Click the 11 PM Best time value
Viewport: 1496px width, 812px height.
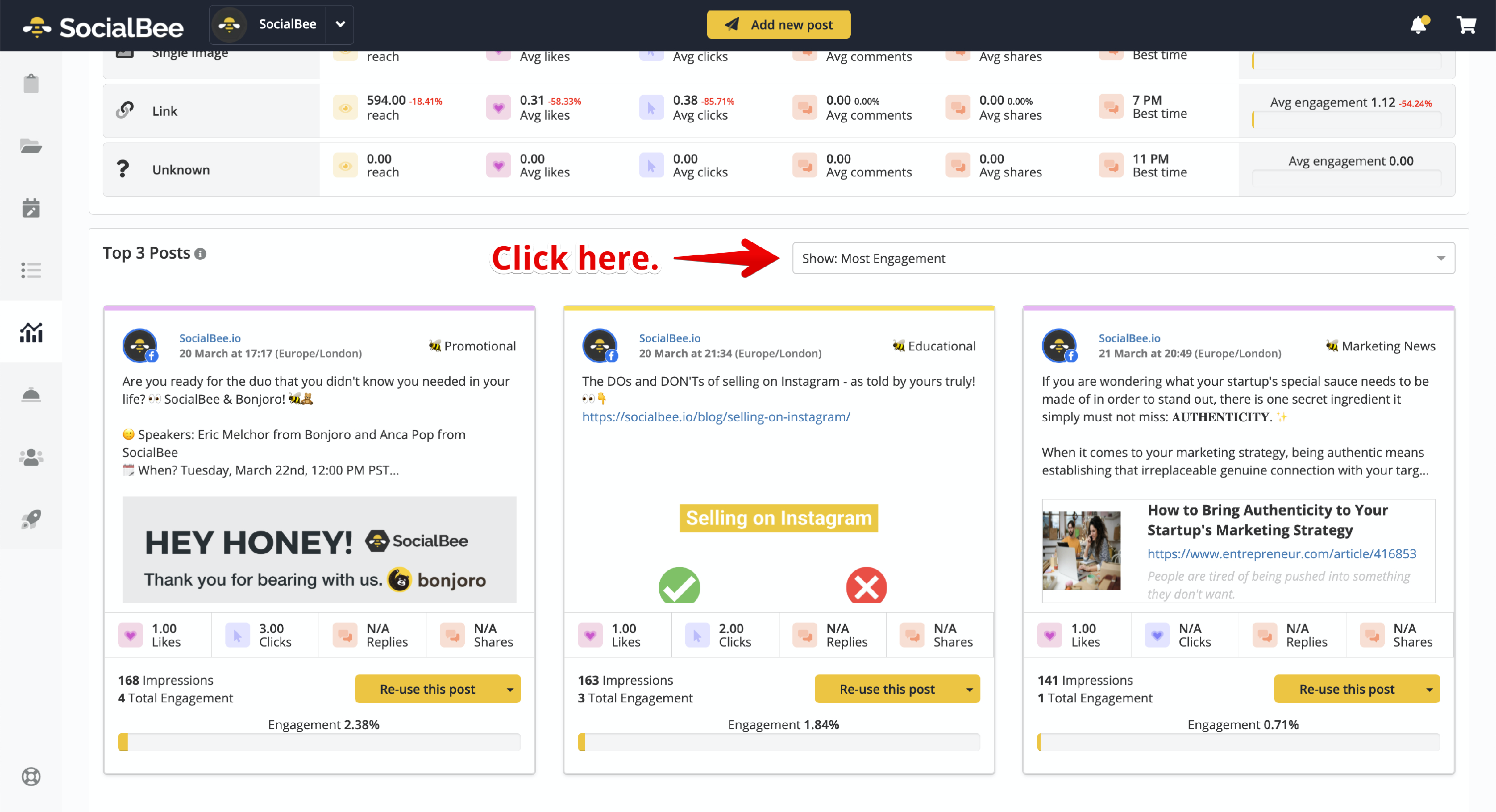pyautogui.click(x=1150, y=159)
